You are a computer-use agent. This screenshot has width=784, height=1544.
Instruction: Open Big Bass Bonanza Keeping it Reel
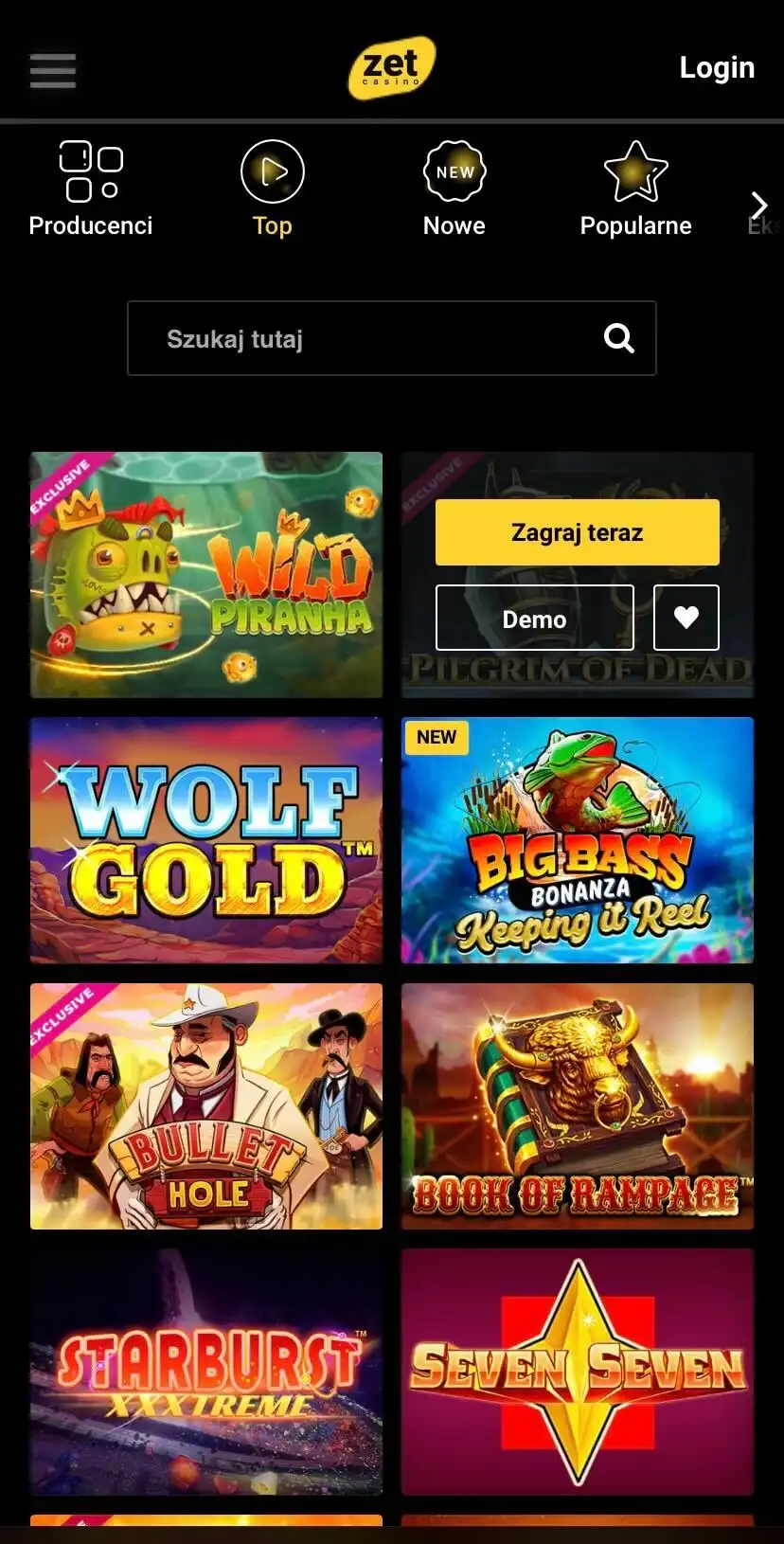click(578, 840)
